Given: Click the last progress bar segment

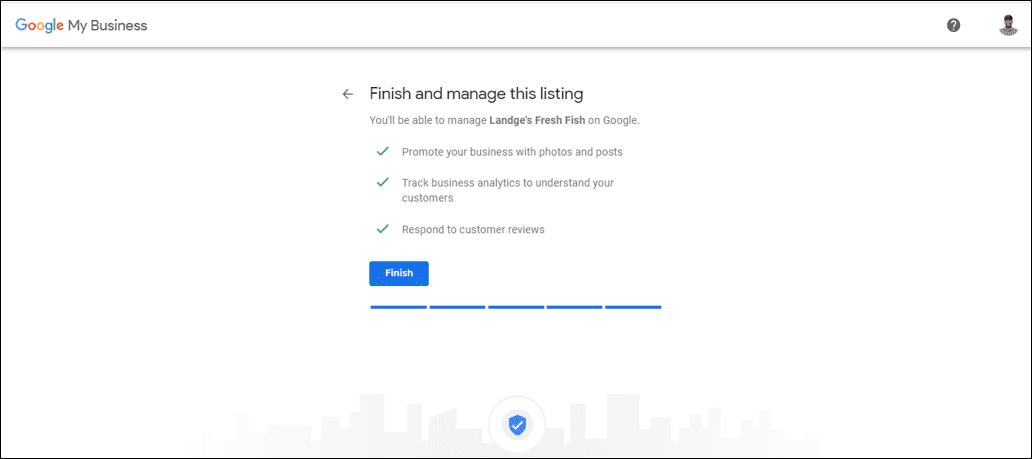Looking at the screenshot, I should [633, 307].
